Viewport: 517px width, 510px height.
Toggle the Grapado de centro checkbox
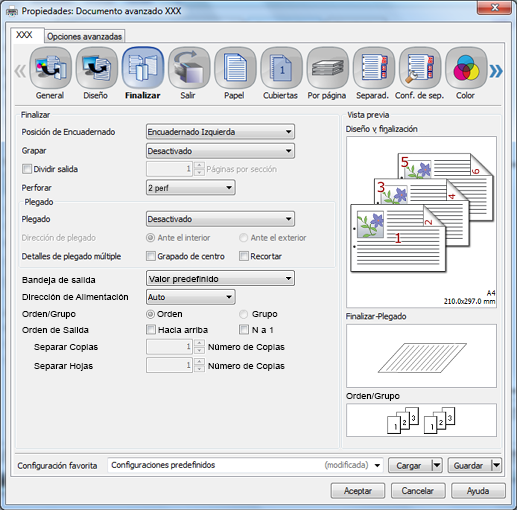[151, 256]
